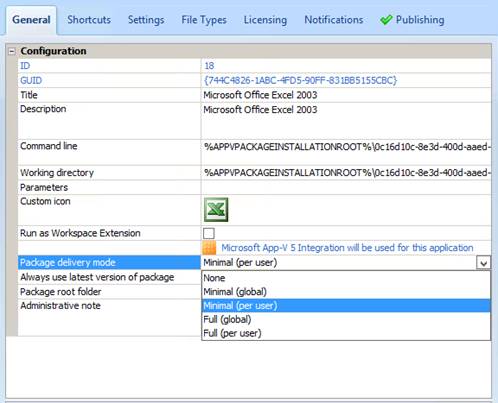Click Always use latest version label
498x403 pixels.
click(x=97, y=277)
